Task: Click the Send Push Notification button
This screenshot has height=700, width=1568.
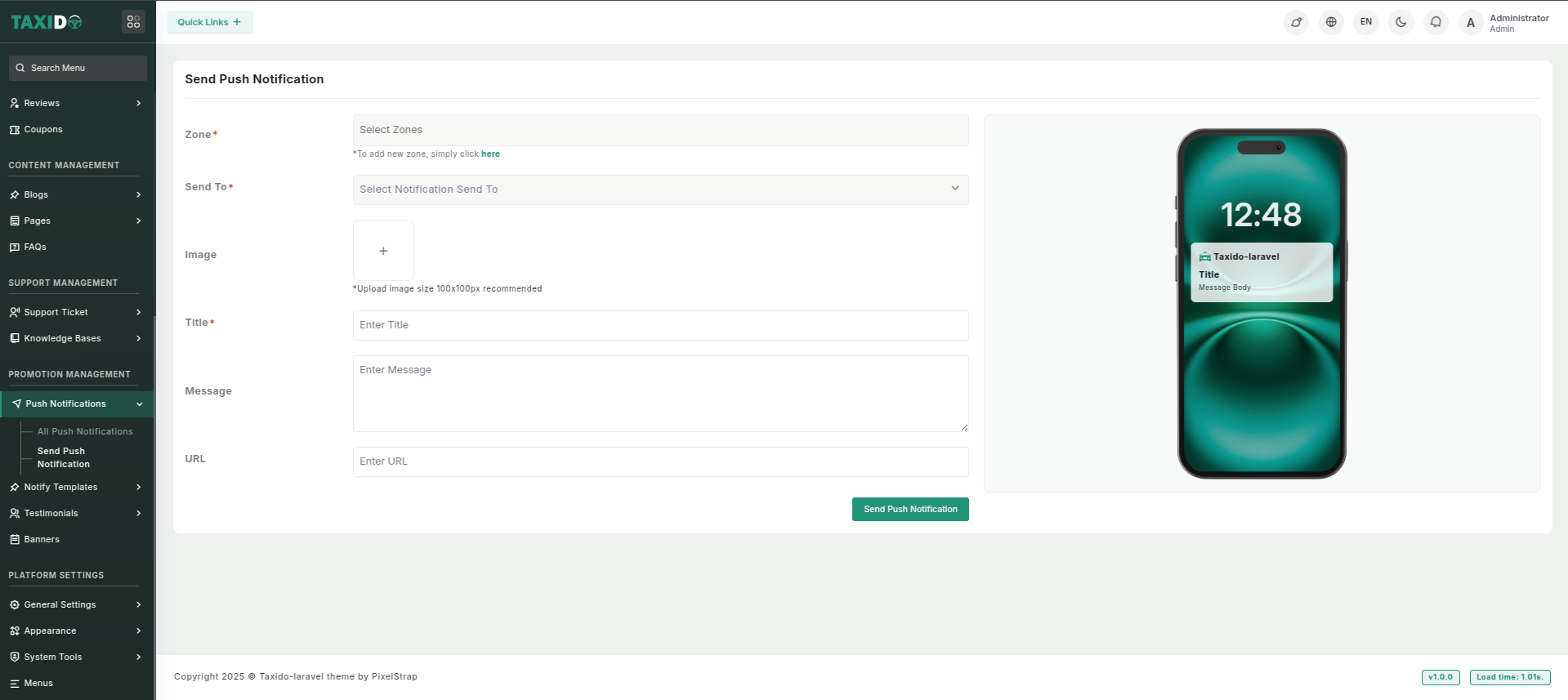Action: pyautogui.click(x=910, y=509)
